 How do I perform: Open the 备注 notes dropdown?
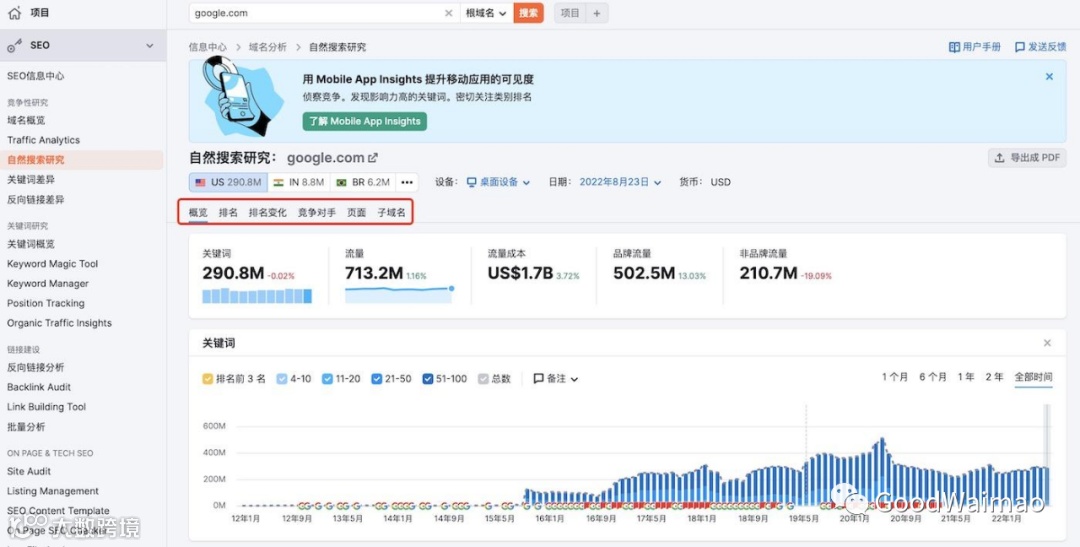pos(556,379)
